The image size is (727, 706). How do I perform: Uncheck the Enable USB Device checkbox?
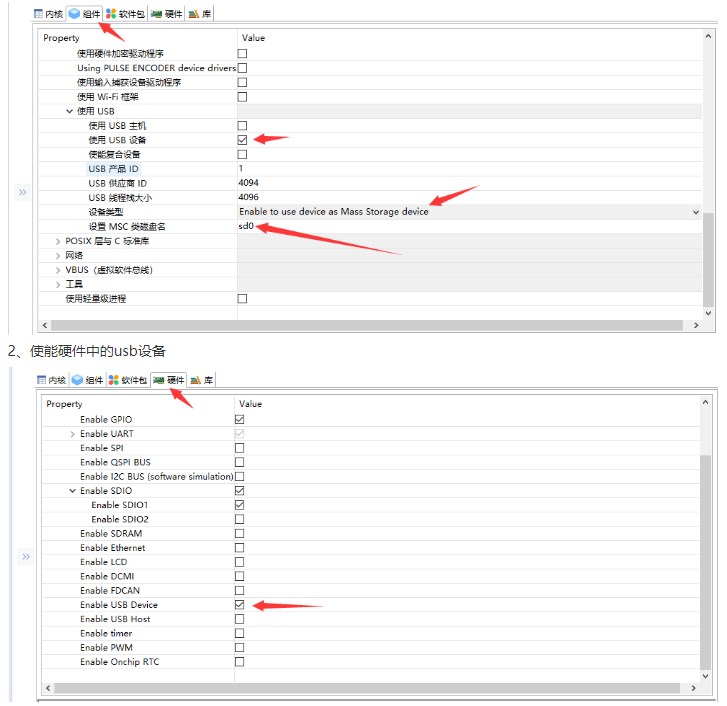[239, 604]
